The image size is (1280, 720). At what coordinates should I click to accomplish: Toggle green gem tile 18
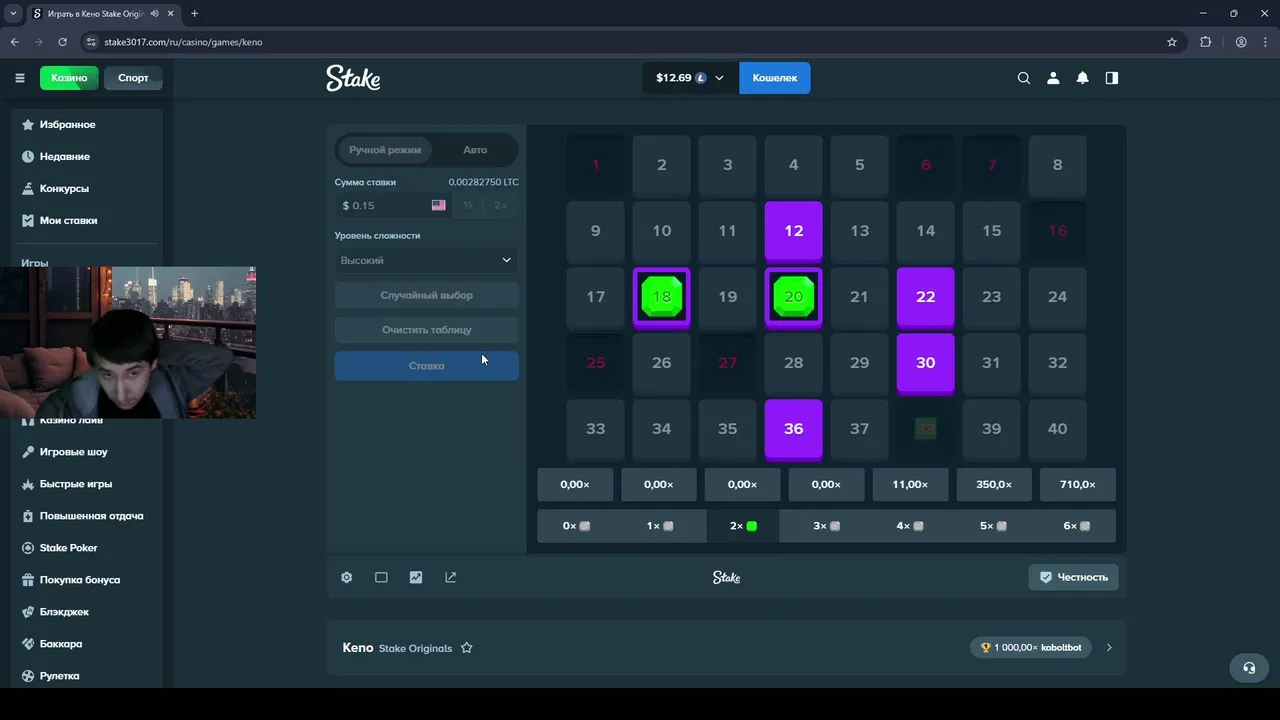662,297
